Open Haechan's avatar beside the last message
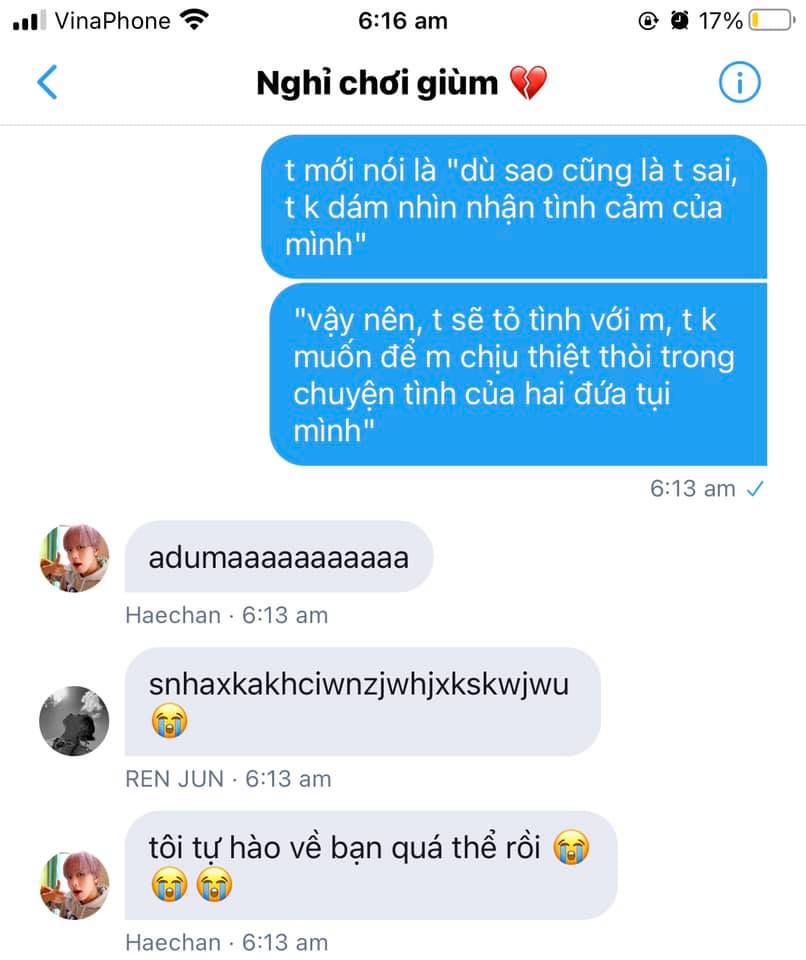 (x=74, y=885)
